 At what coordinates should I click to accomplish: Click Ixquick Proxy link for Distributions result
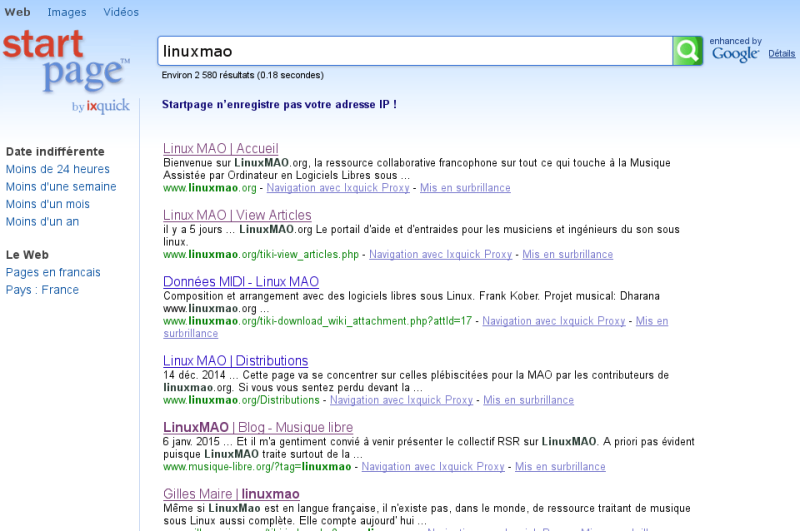point(401,400)
